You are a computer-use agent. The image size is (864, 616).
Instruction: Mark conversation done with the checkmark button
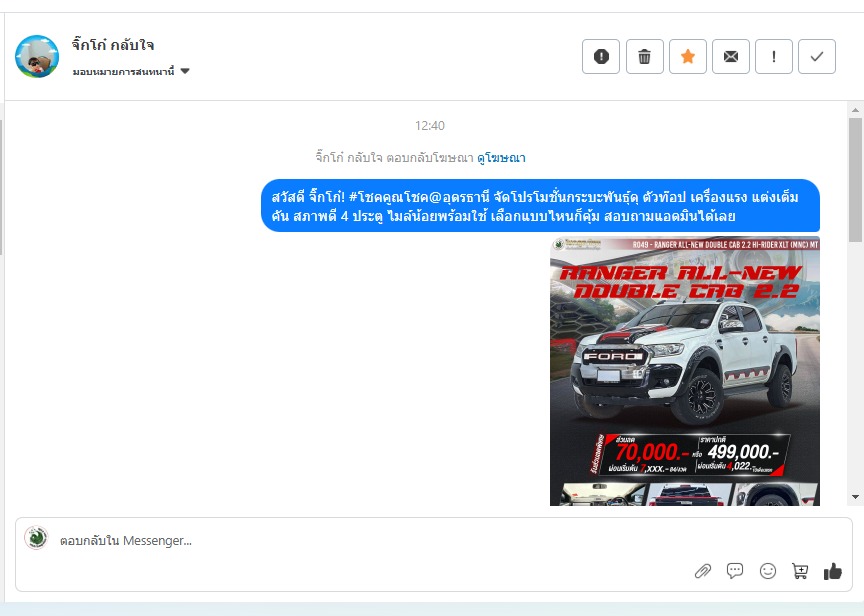pos(817,56)
